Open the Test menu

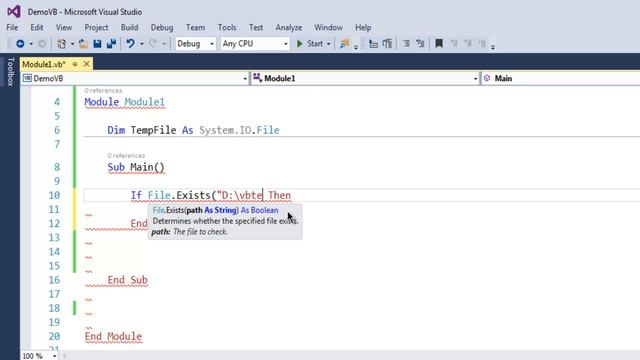tap(256, 27)
